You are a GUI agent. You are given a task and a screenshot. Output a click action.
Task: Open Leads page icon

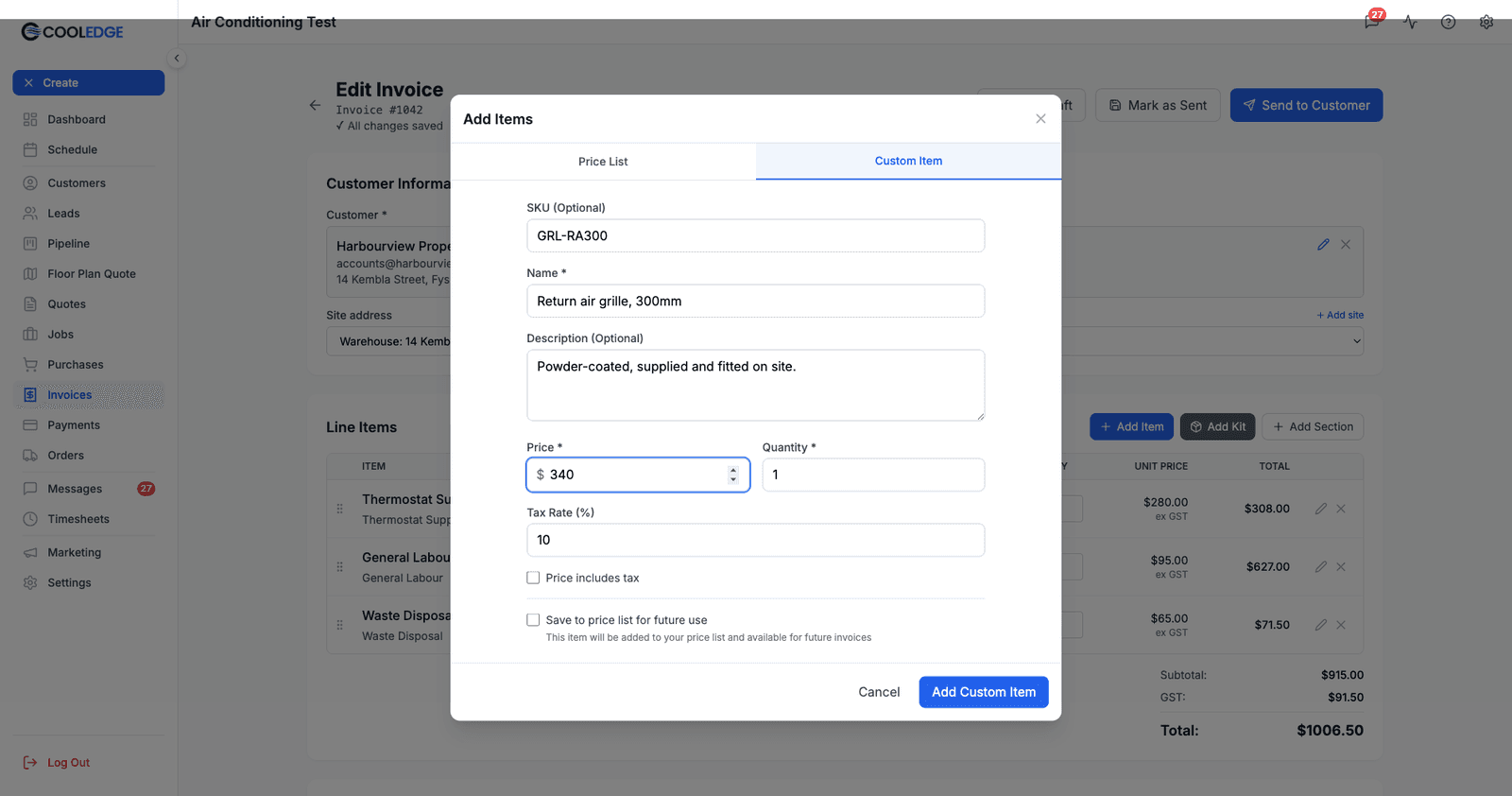click(30, 214)
